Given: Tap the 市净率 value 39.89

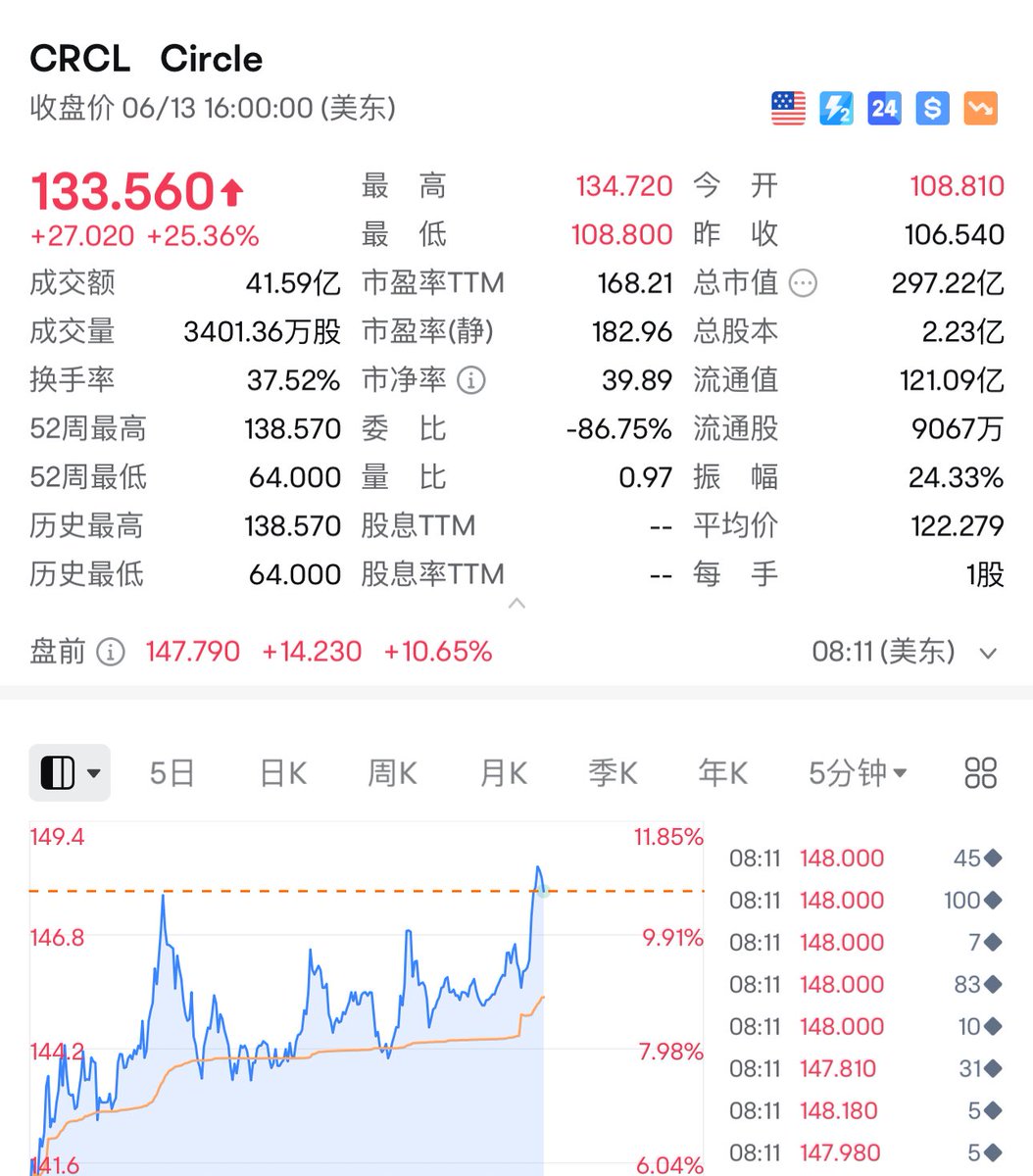Looking at the screenshot, I should [x=637, y=380].
